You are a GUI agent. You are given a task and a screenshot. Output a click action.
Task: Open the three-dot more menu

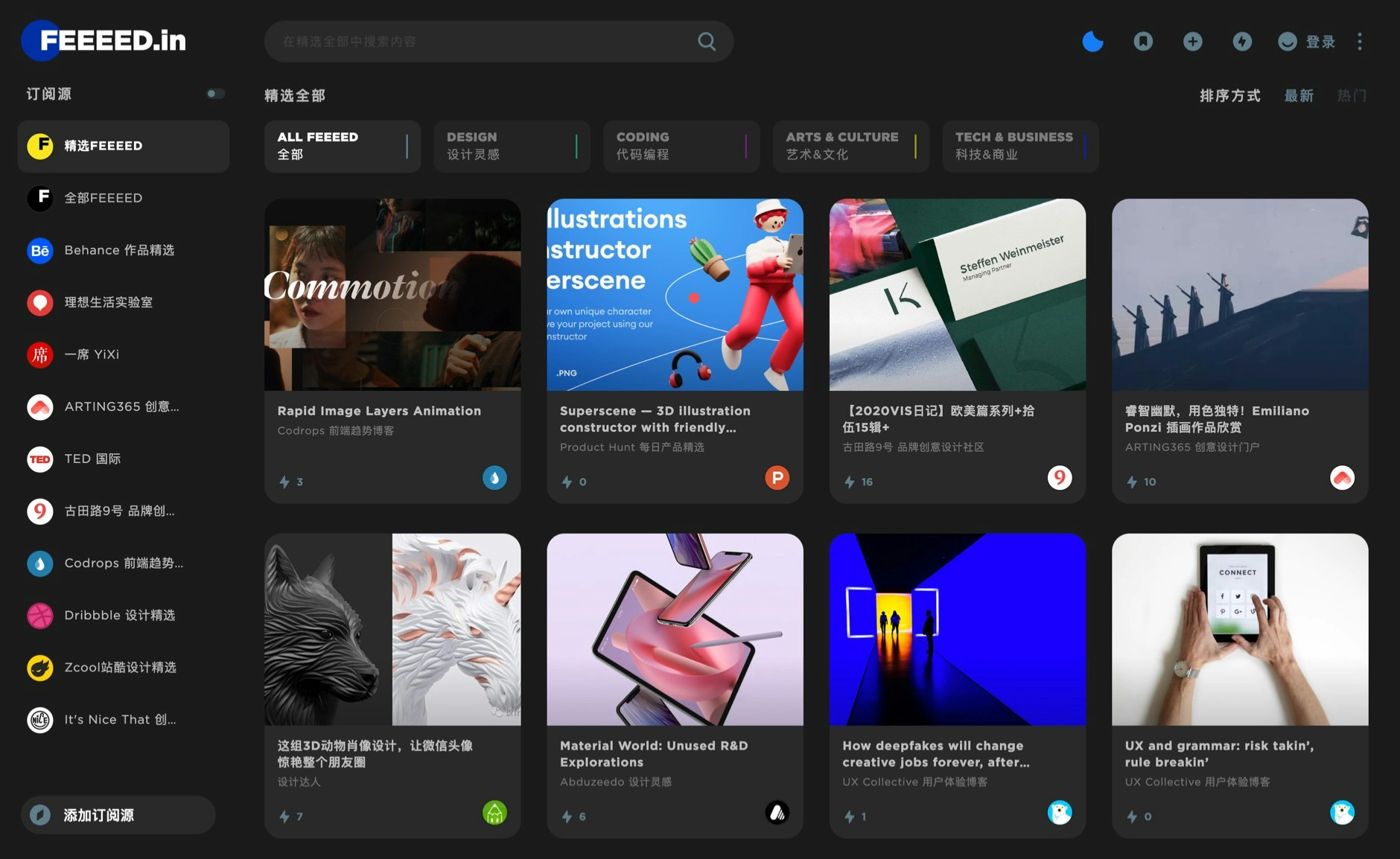click(1360, 42)
